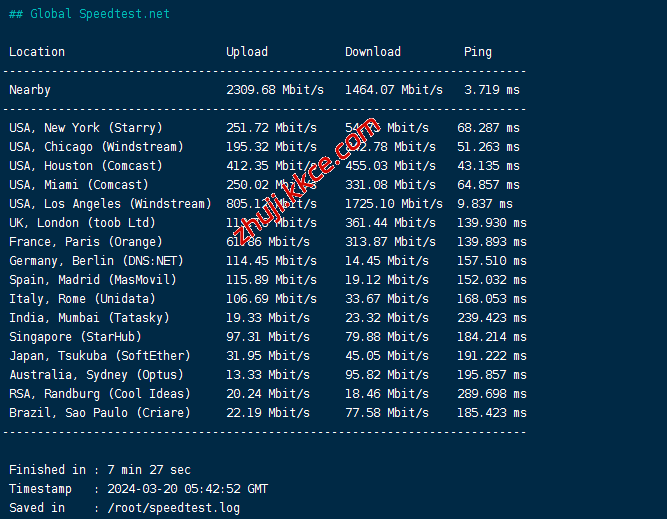Click the USA, Chicago (Windstream) row label
Image resolution: width=667 pixels, height=519 pixels.
96,147
